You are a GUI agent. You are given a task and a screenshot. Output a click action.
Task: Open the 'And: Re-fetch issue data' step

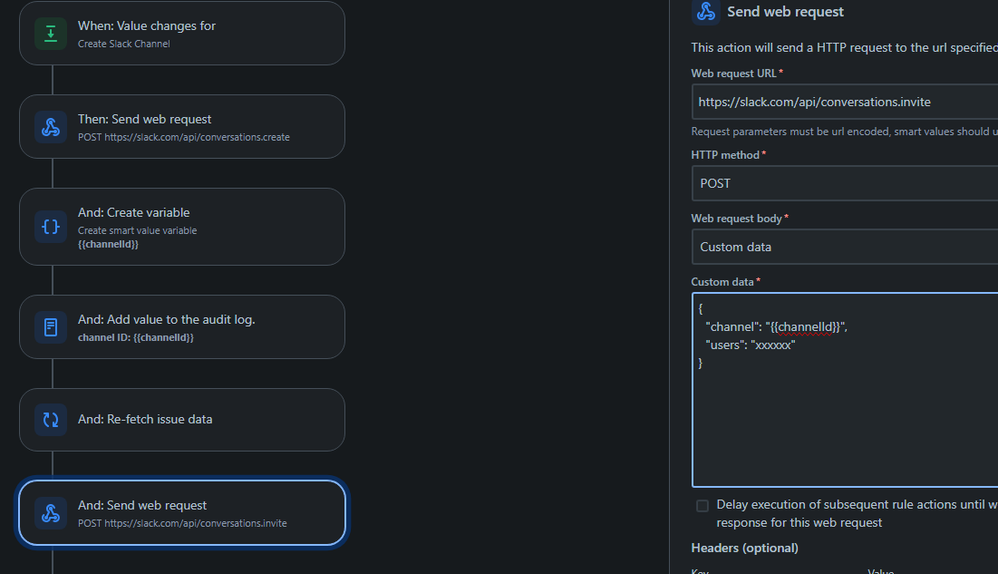[x=182, y=420]
